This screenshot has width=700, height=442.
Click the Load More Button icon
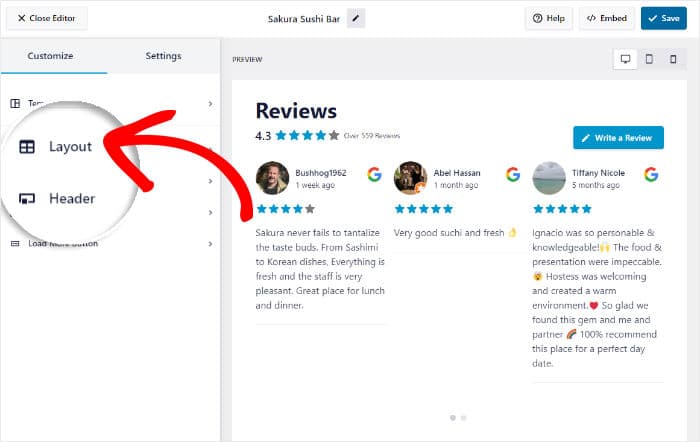pyautogui.click(x=15, y=244)
